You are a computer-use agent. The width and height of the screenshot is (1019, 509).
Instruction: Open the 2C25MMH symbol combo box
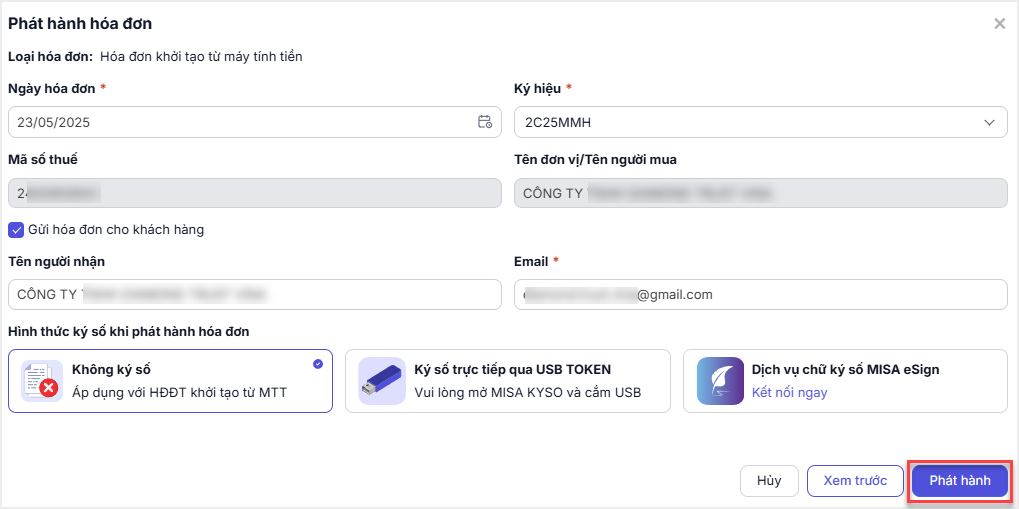point(740,122)
